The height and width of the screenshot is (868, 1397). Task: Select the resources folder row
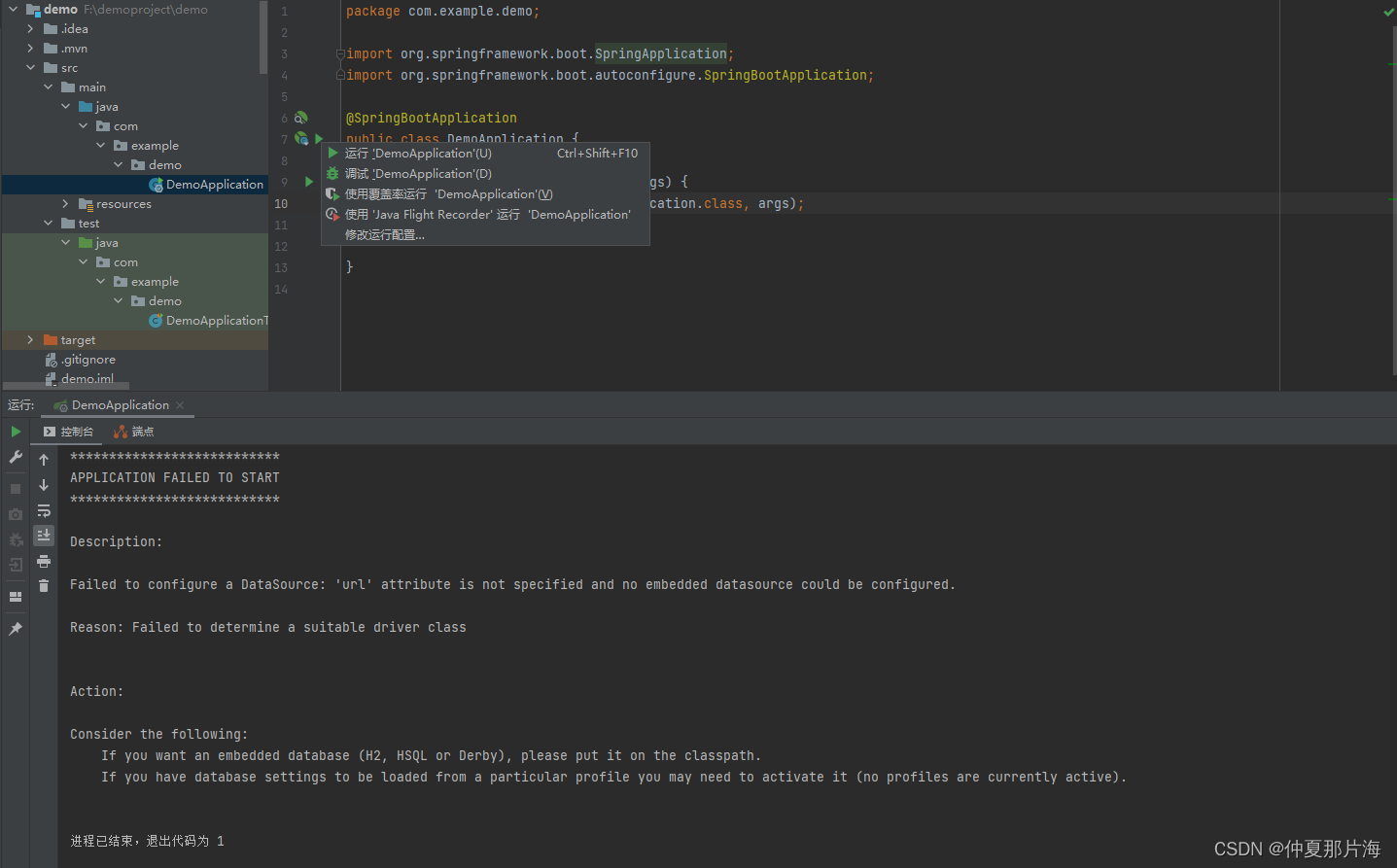pyautogui.click(x=134, y=204)
